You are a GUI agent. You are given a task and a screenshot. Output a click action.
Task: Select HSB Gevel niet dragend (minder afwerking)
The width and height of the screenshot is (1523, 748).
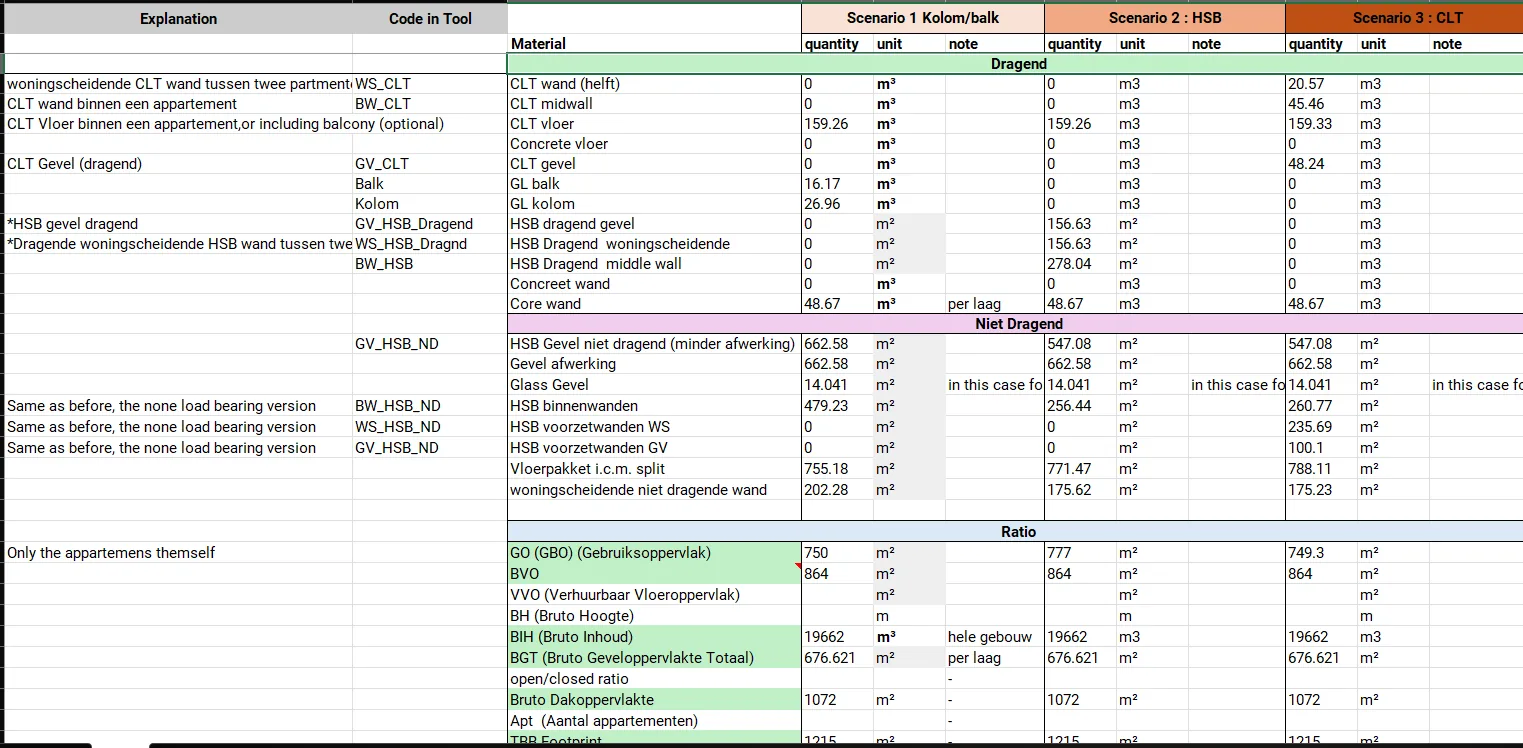click(x=654, y=344)
